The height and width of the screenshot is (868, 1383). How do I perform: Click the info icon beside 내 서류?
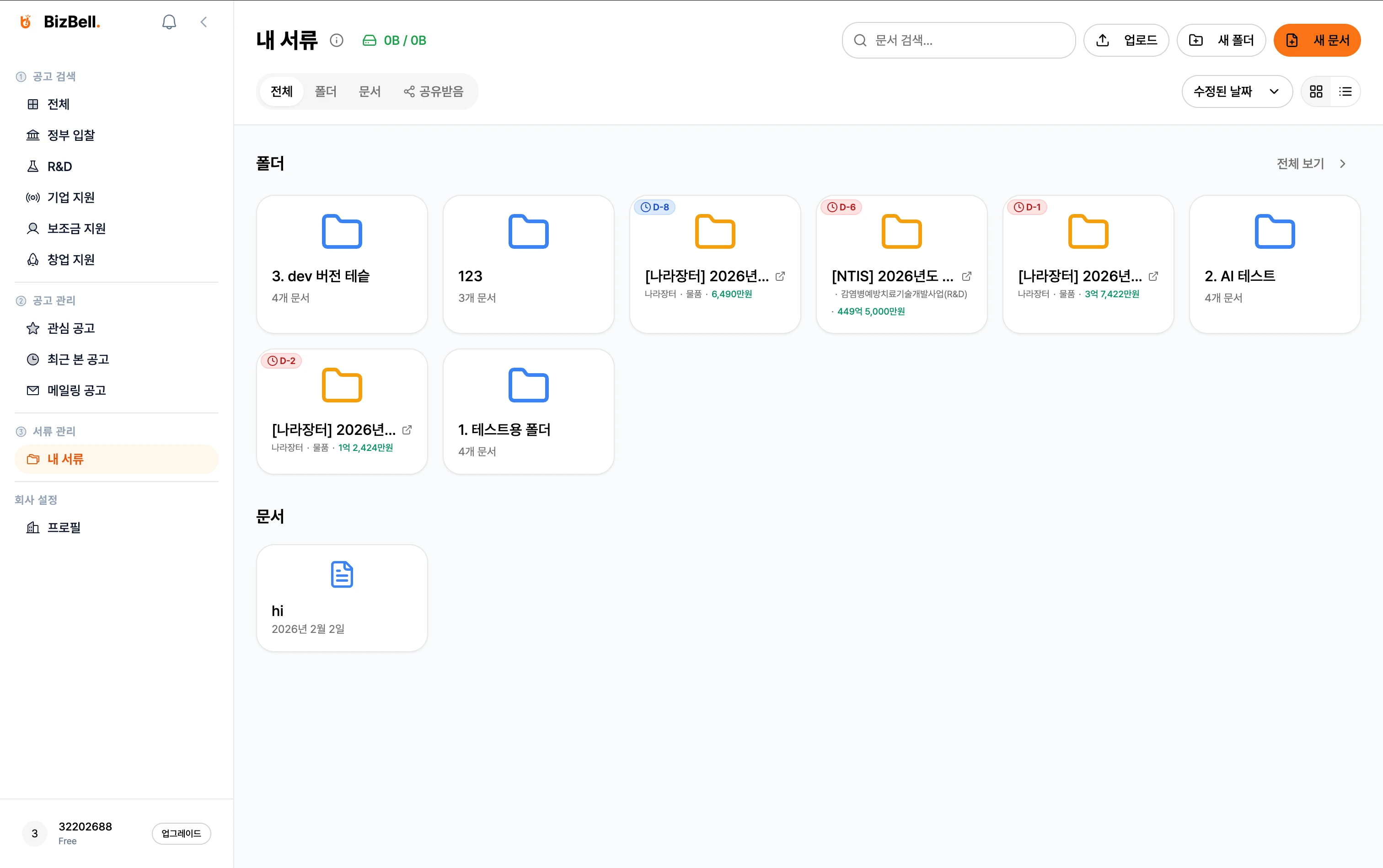pyautogui.click(x=337, y=40)
